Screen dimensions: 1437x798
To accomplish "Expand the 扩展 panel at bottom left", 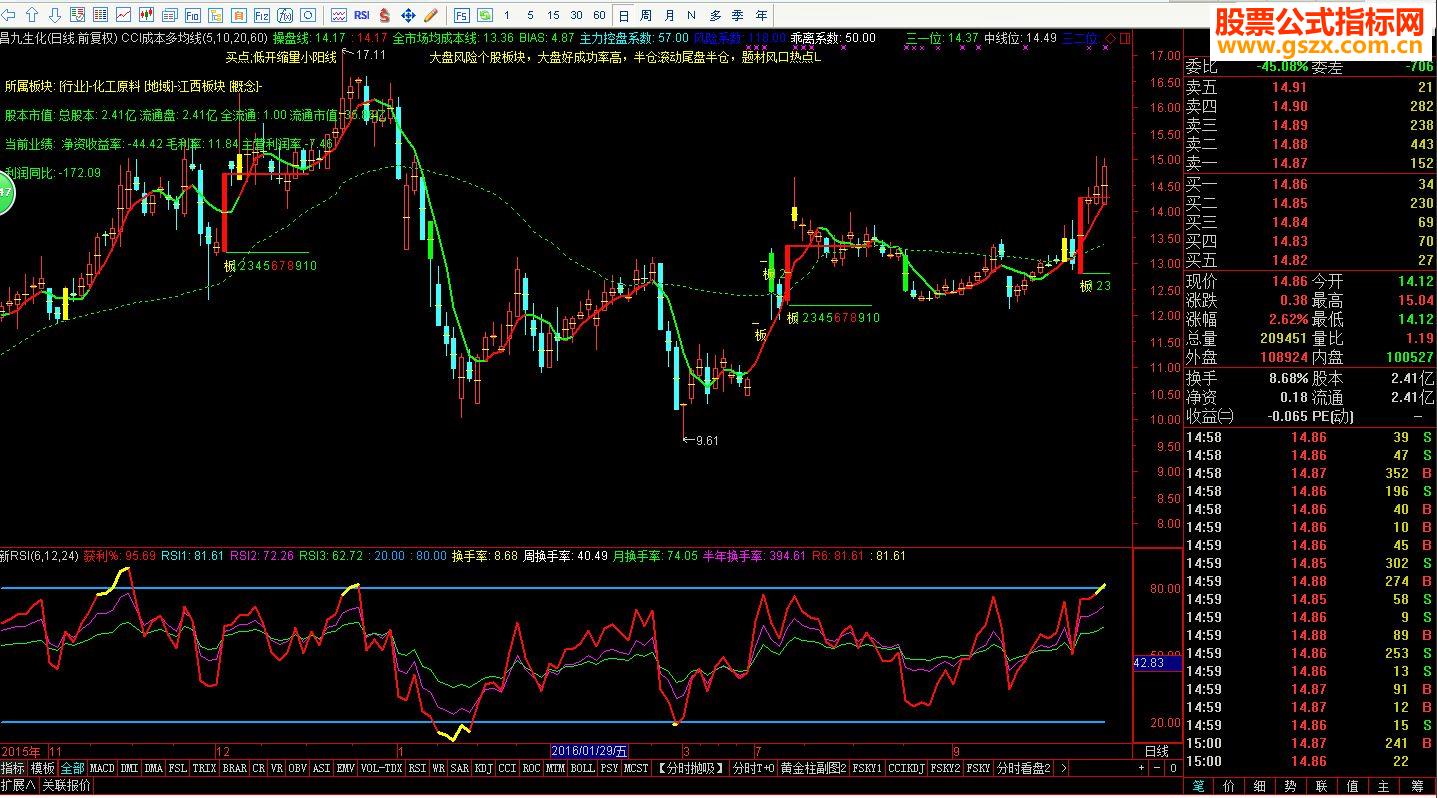I will (x=19, y=786).
